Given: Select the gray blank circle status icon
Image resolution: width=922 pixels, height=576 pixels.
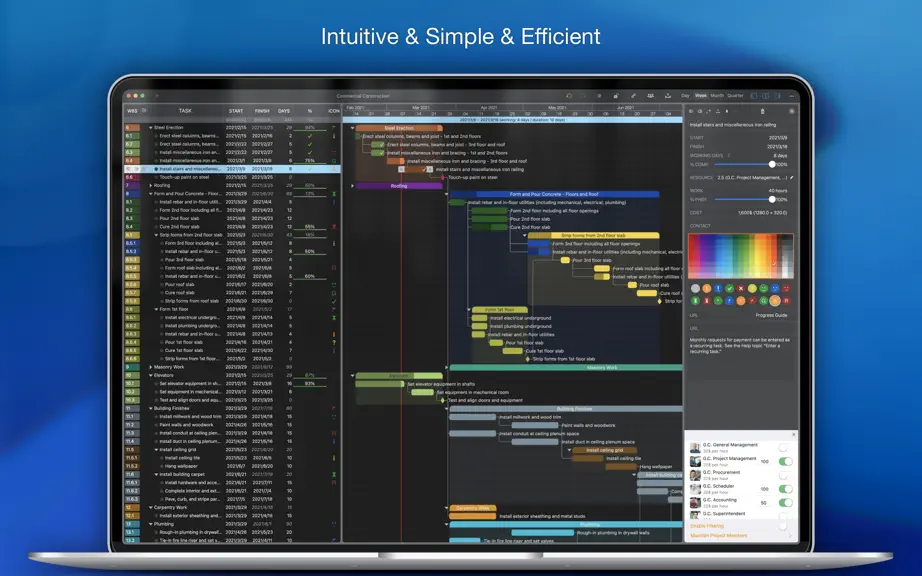Looking at the screenshot, I should pos(696,289).
